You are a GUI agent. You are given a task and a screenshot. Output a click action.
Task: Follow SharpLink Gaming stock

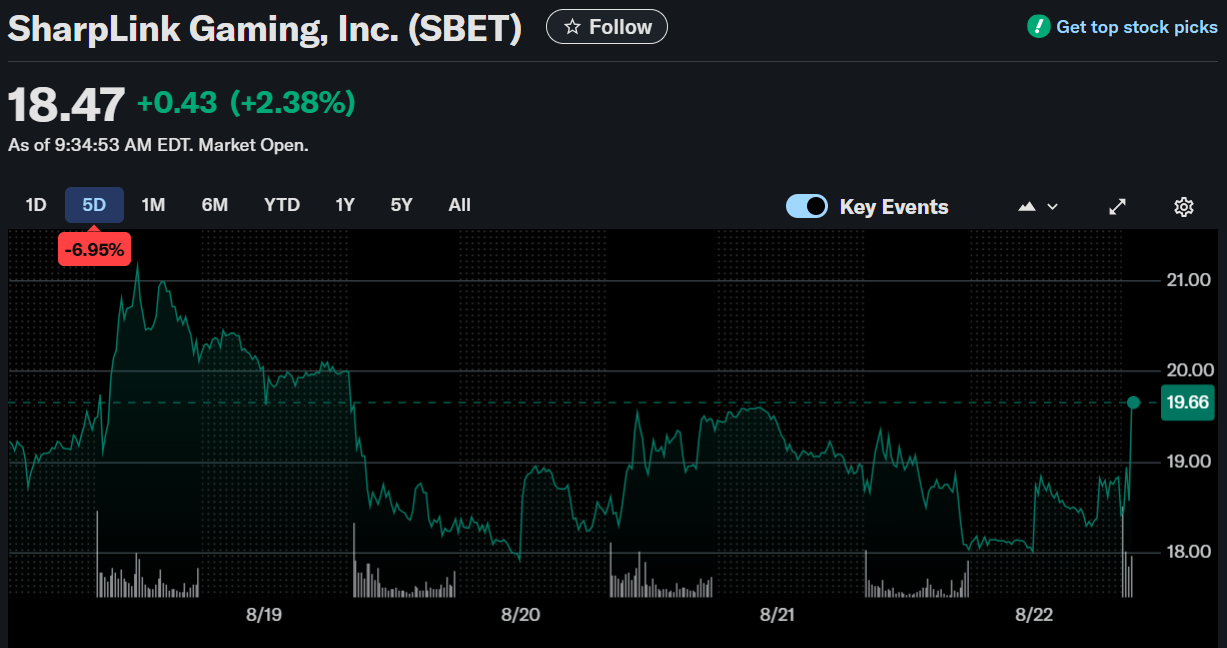pos(607,27)
